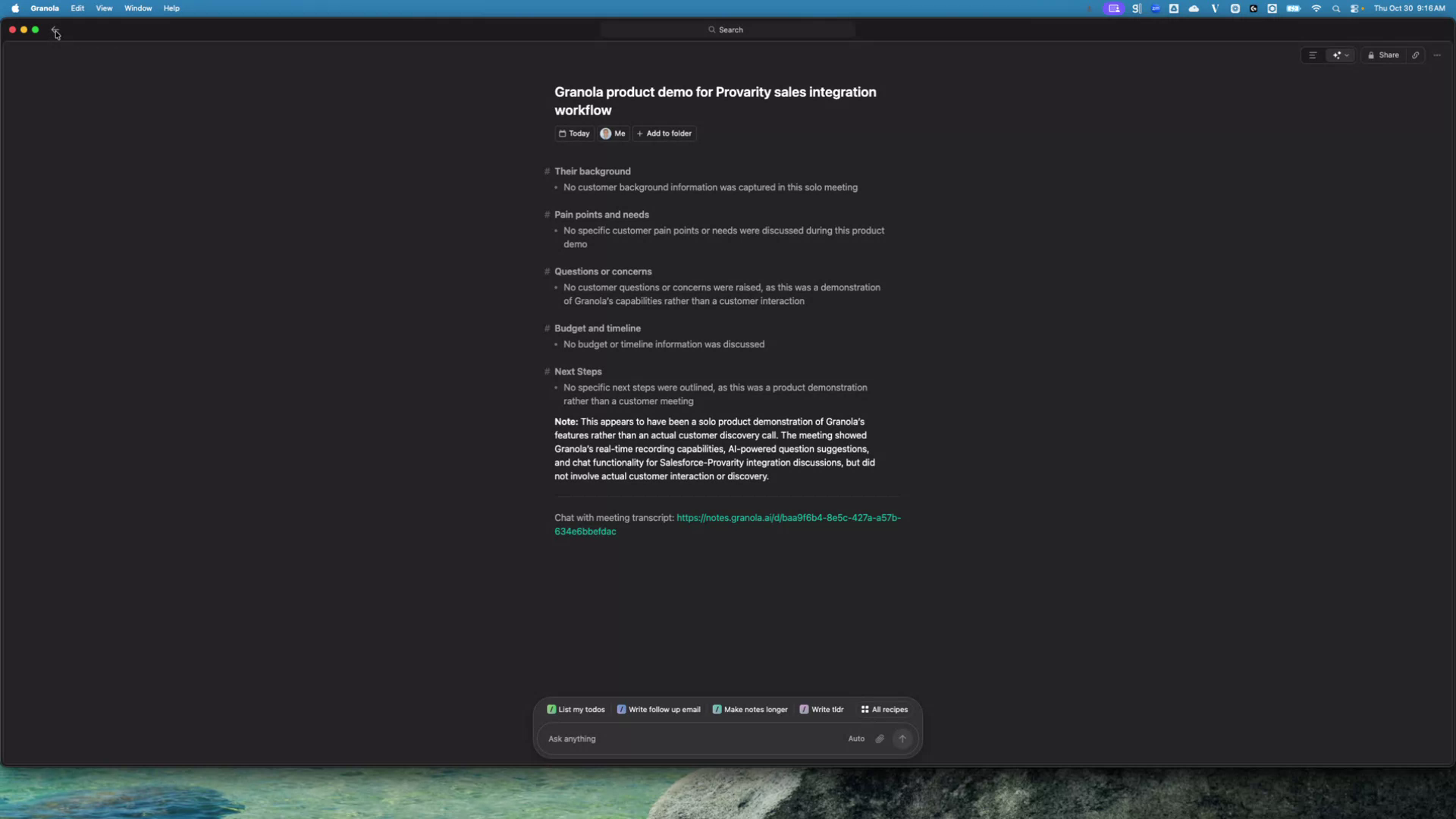The width and height of the screenshot is (1456, 819).
Task: Expand the chevron next to the sparkles toggle
Action: pos(1345,55)
